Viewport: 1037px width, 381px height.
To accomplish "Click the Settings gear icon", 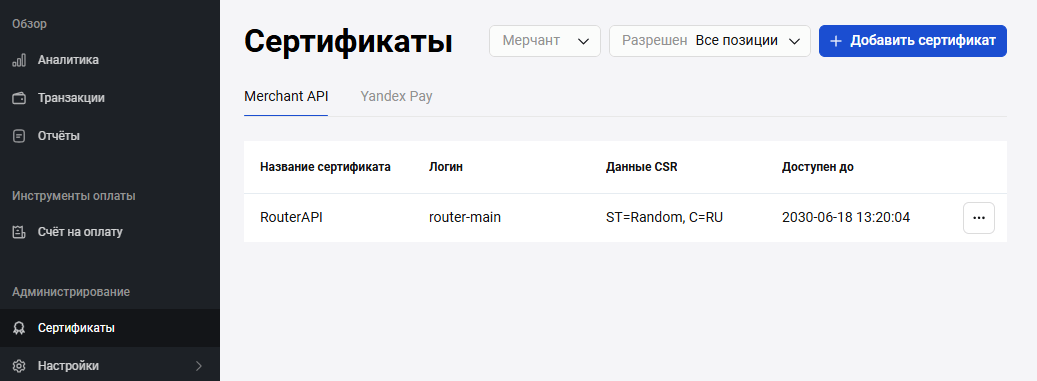I will 19,366.
